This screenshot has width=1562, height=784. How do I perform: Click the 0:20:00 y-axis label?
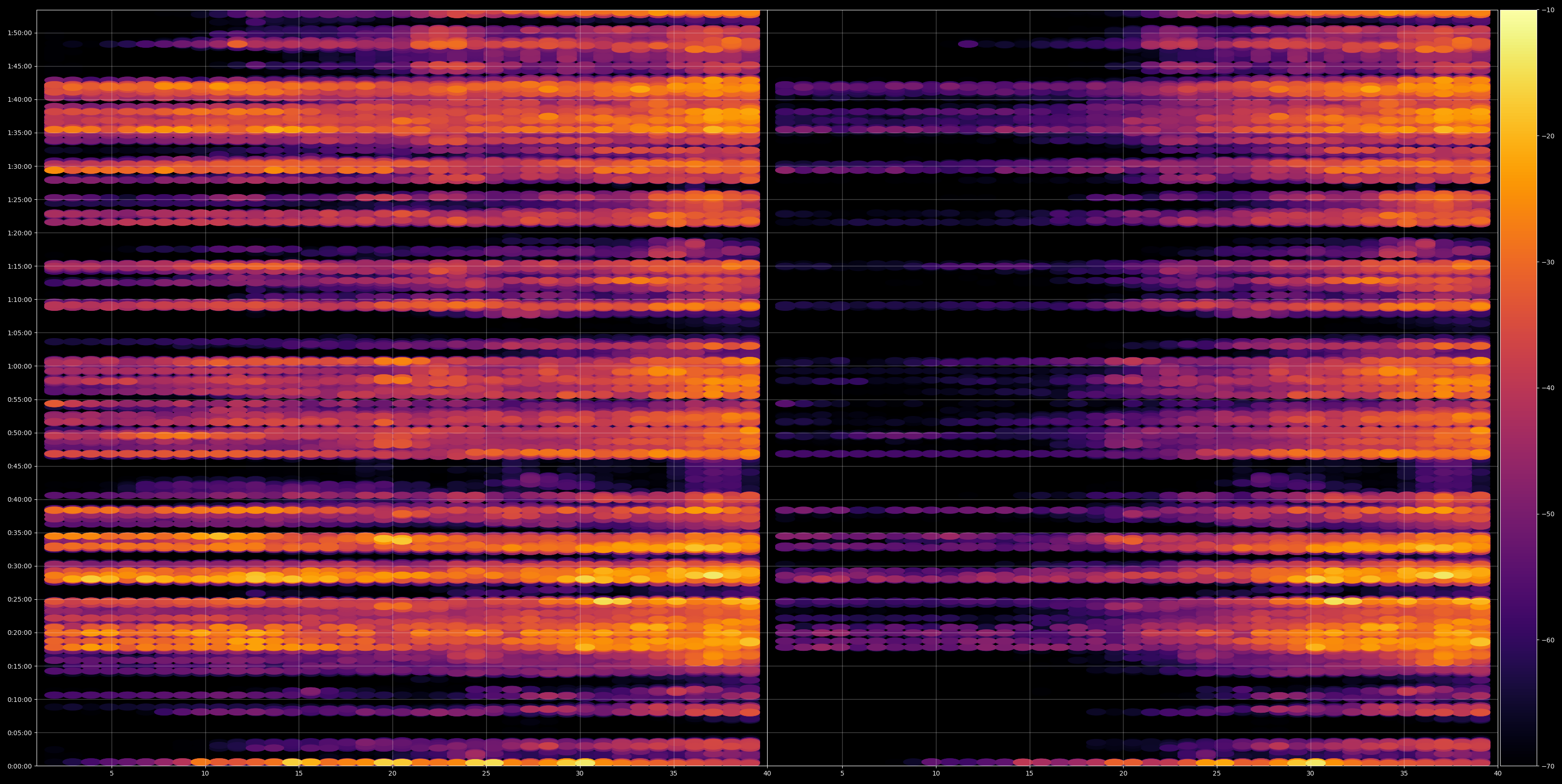coord(19,633)
